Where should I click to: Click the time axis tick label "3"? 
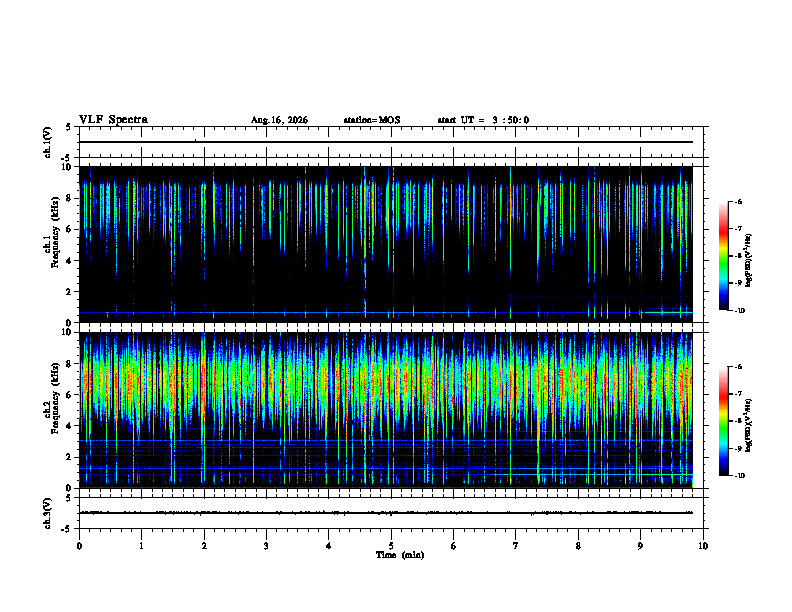coord(266,546)
